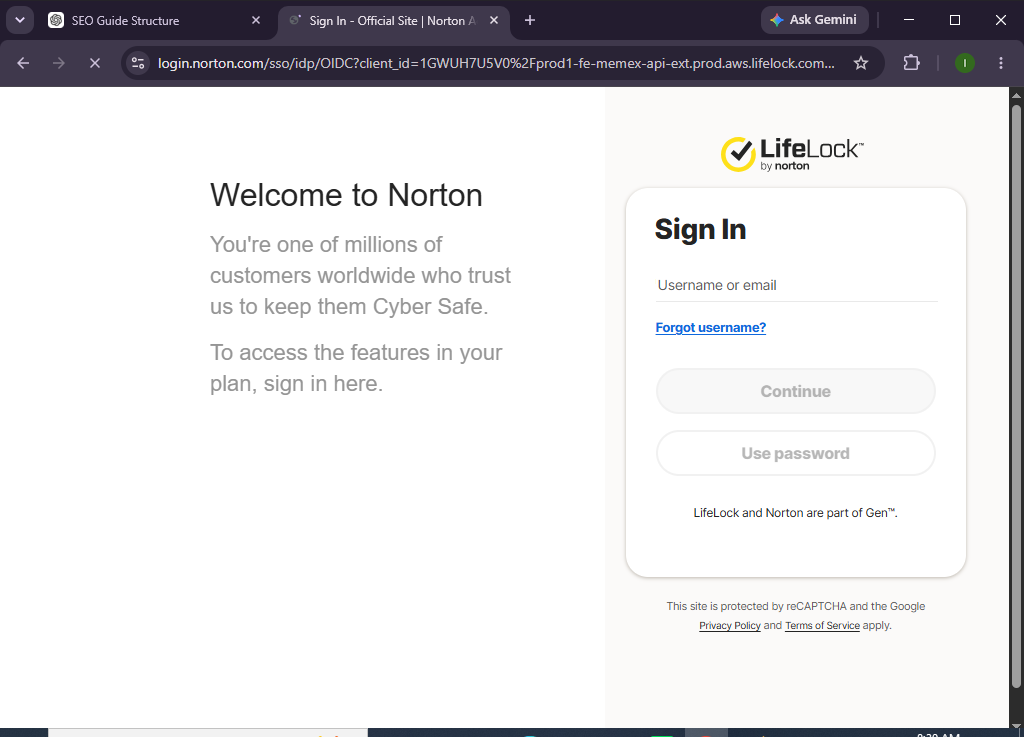Open a new tab with plus icon
The image size is (1024, 737).
click(530, 20)
